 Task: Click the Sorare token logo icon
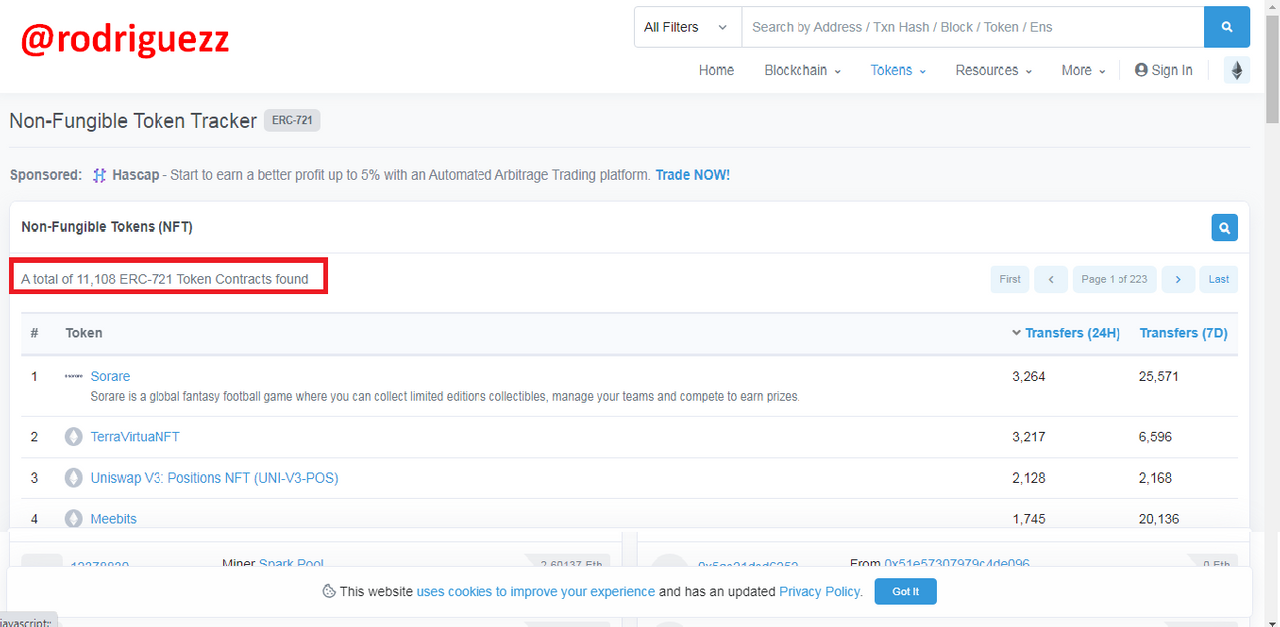click(x=73, y=376)
